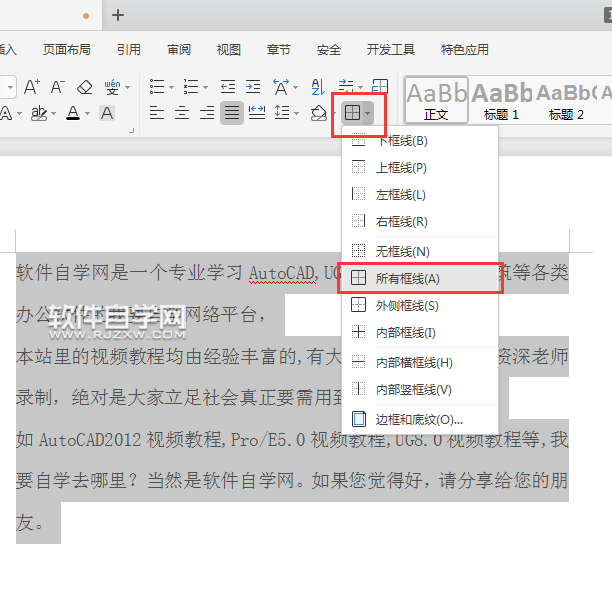Click the sort A-Z icon

tap(318, 87)
